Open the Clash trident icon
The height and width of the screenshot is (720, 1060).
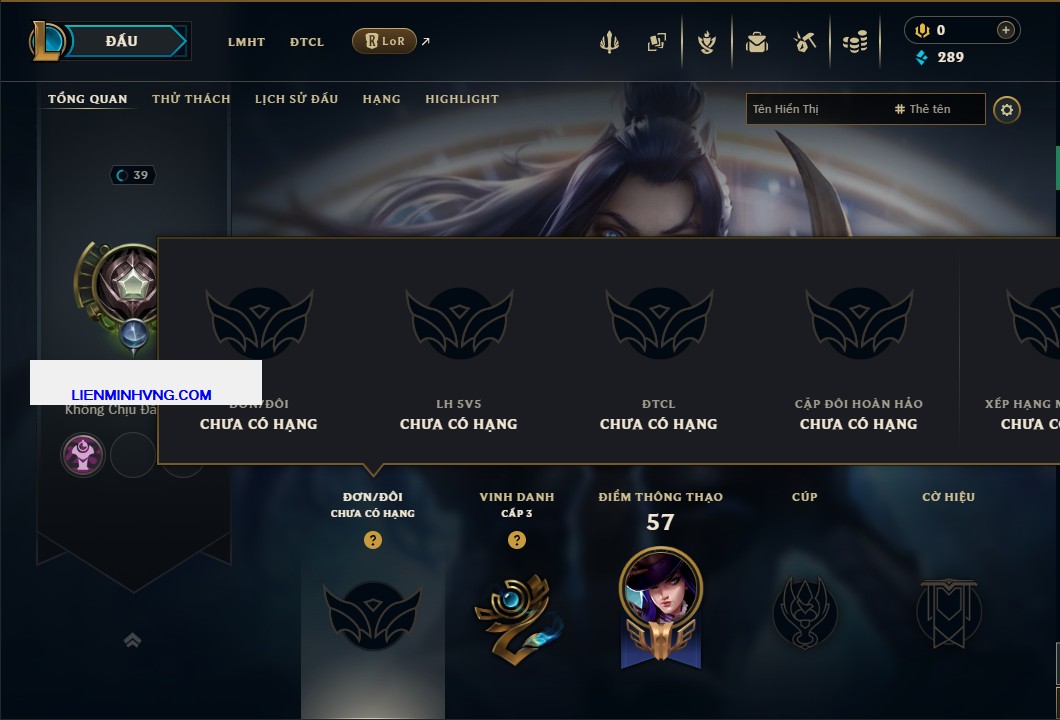point(609,42)
